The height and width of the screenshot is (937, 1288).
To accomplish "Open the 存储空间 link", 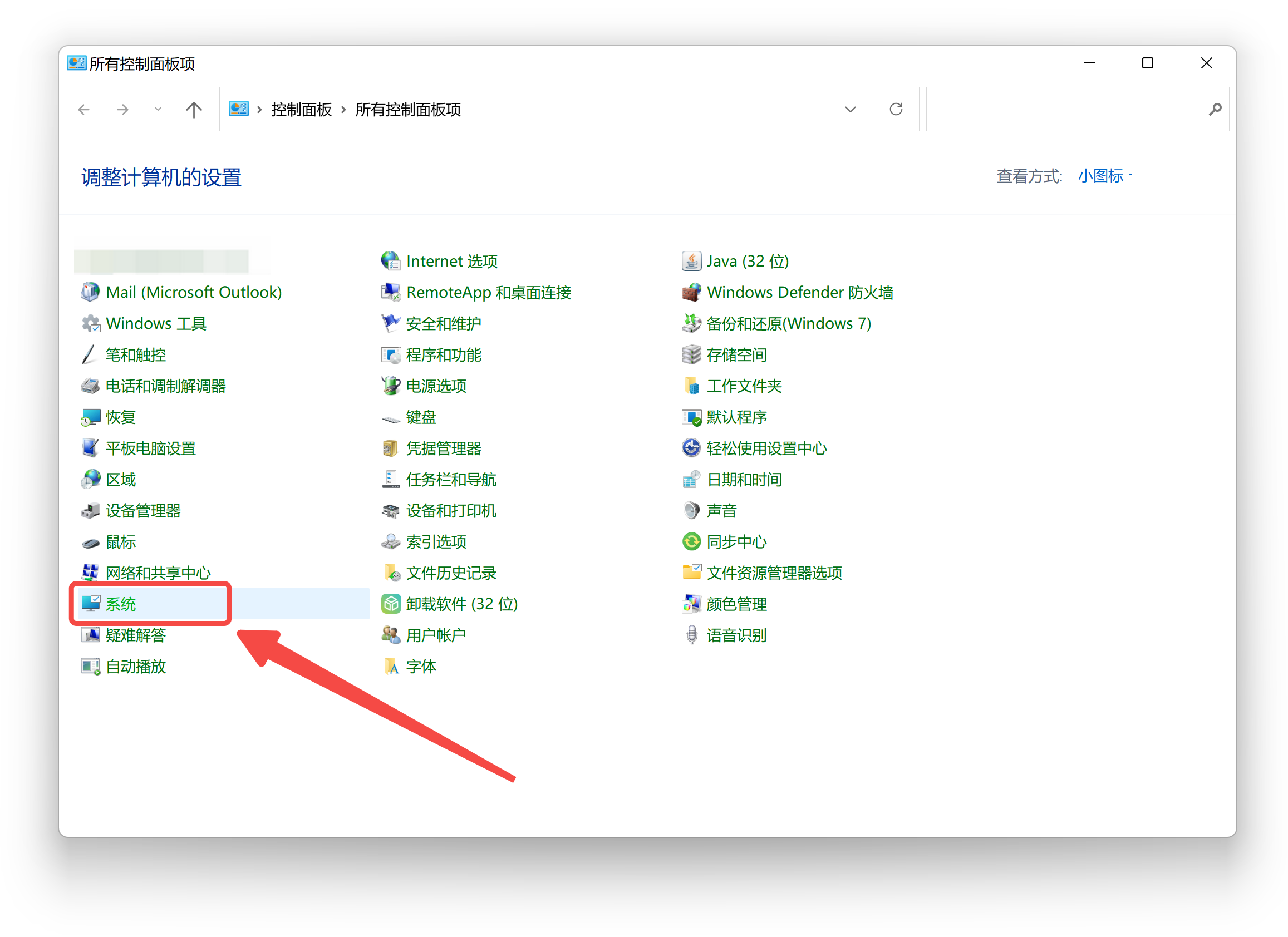I will 736,354.
